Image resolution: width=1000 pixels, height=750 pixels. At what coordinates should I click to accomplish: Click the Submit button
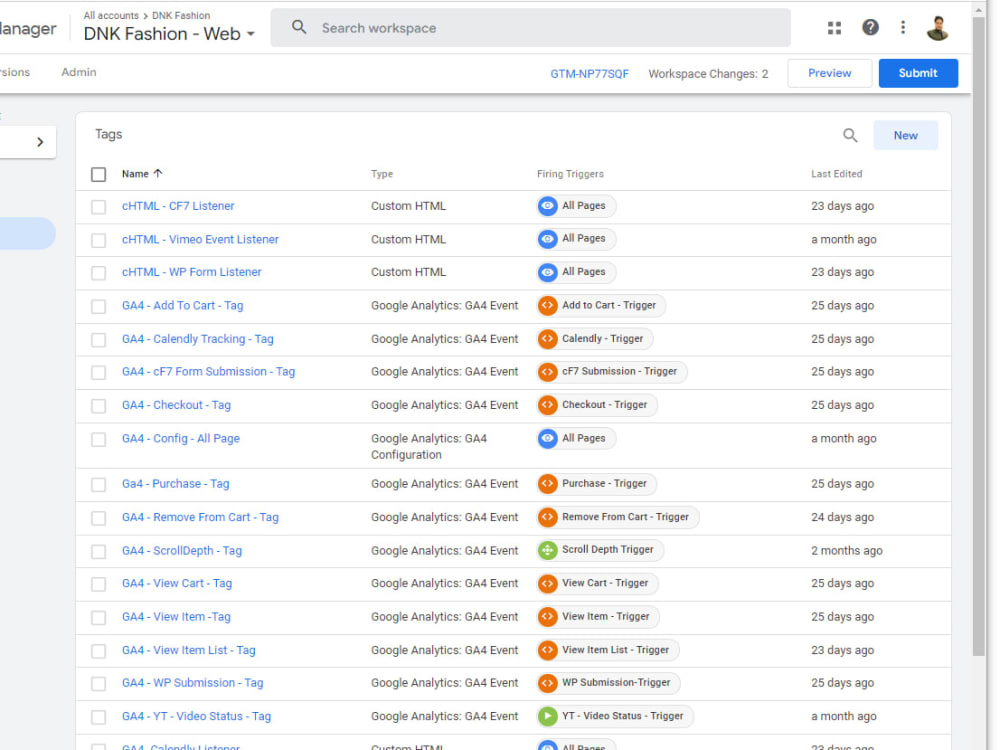(918, 73)
